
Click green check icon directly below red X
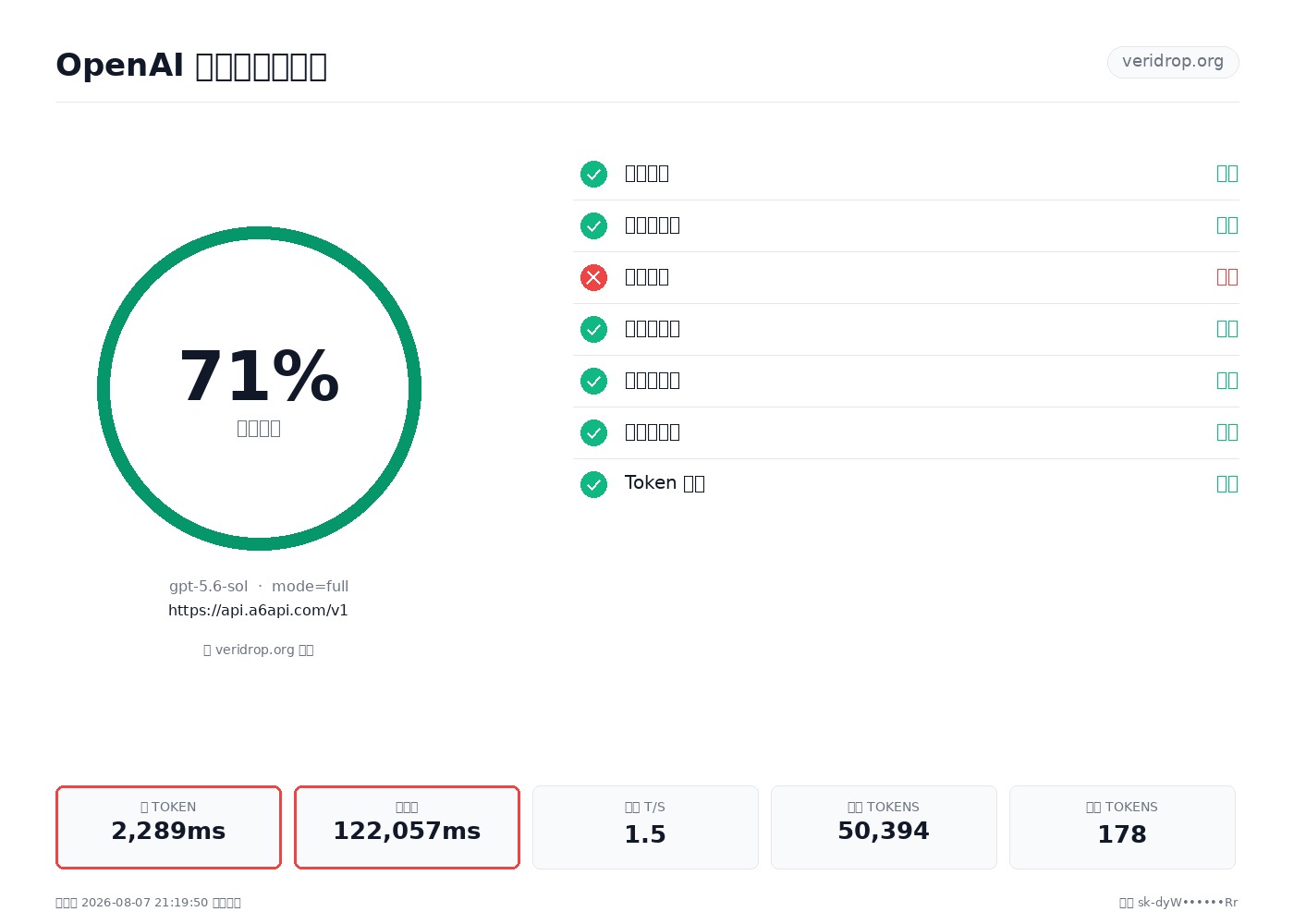click(593, 329)
